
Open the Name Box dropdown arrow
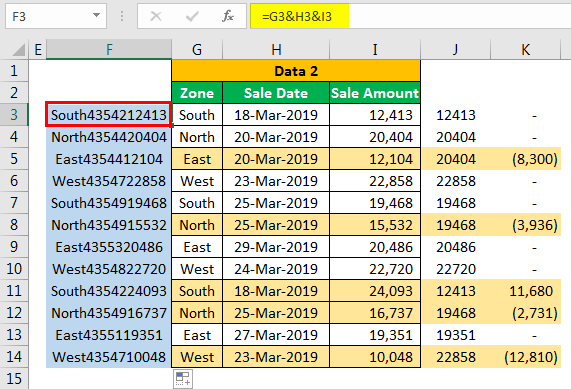click(96, 16)
